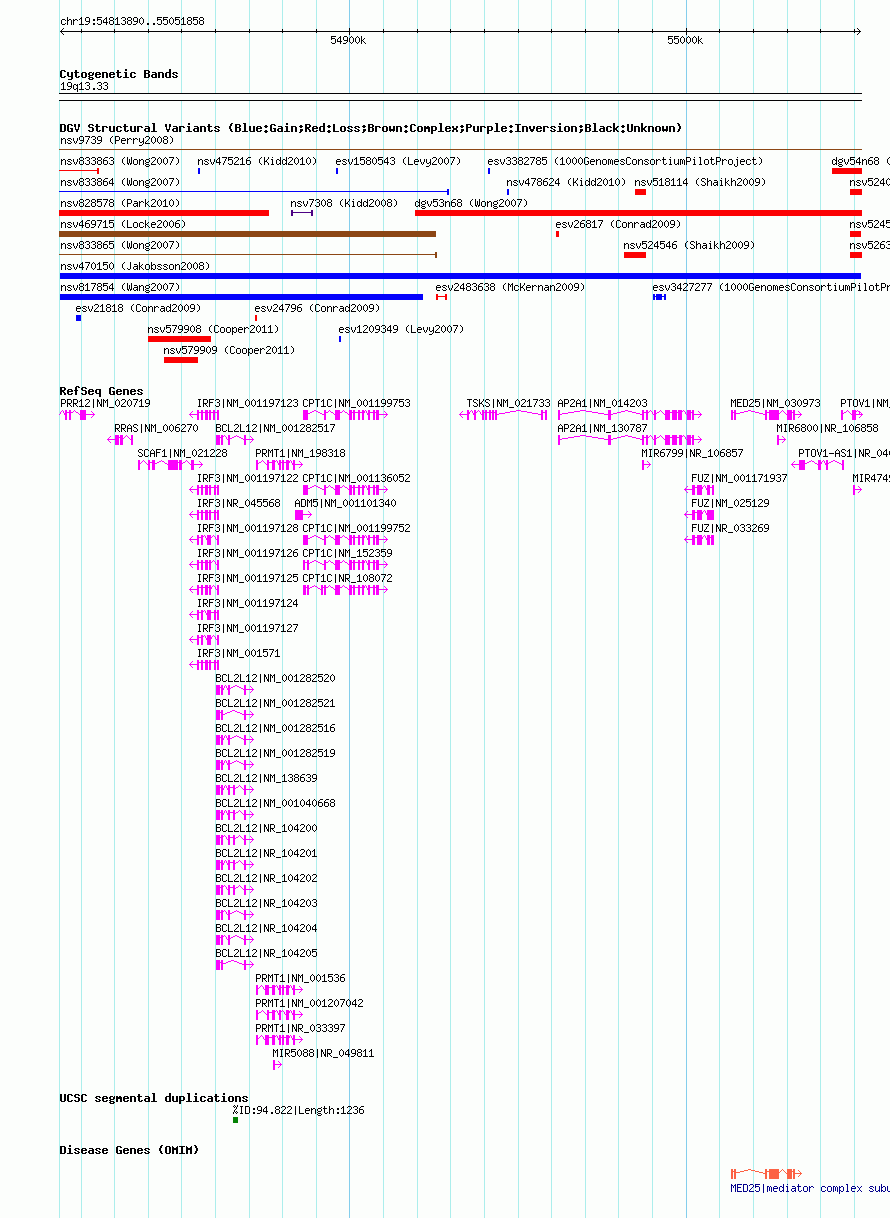Click the chr19:54813890..55051858 coordinate label
Screen dimensions: 890x1218
132,21
